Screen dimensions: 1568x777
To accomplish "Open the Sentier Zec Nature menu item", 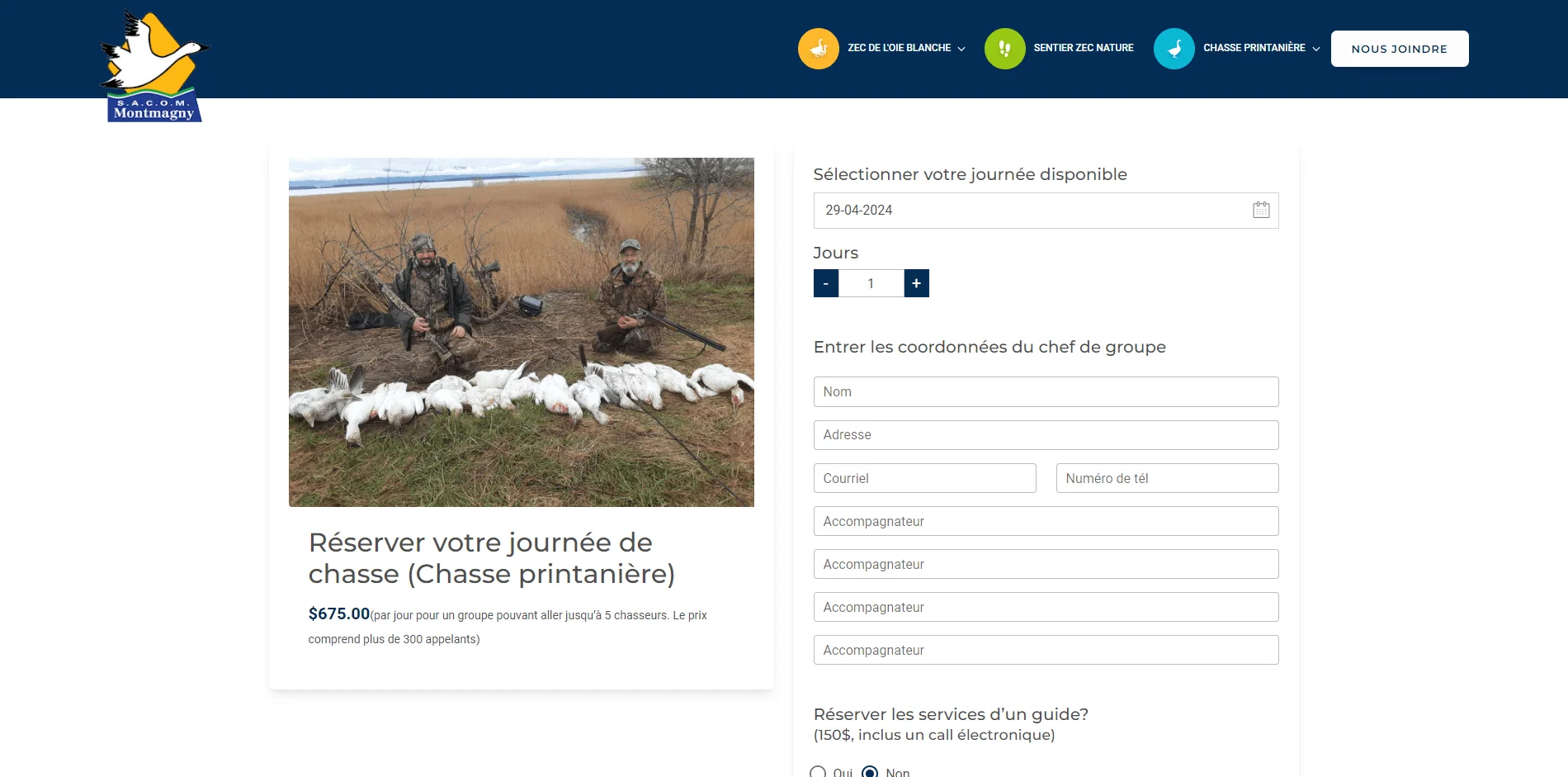I will pos(1083,48).
